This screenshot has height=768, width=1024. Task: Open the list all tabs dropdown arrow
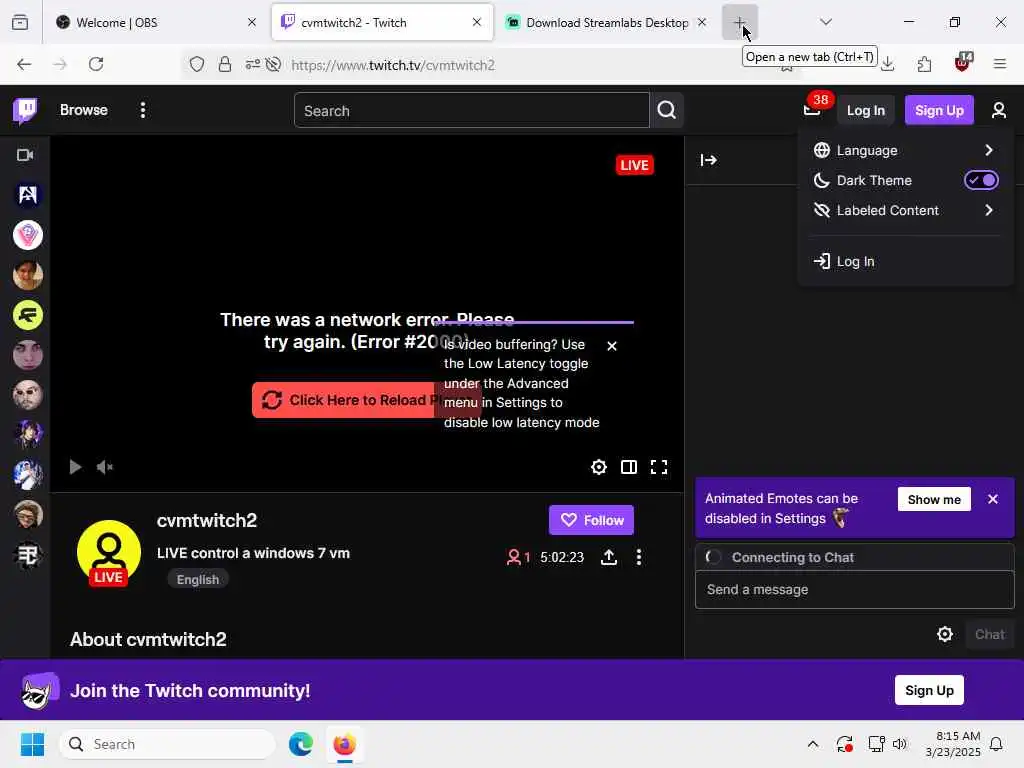coord(826,22)
